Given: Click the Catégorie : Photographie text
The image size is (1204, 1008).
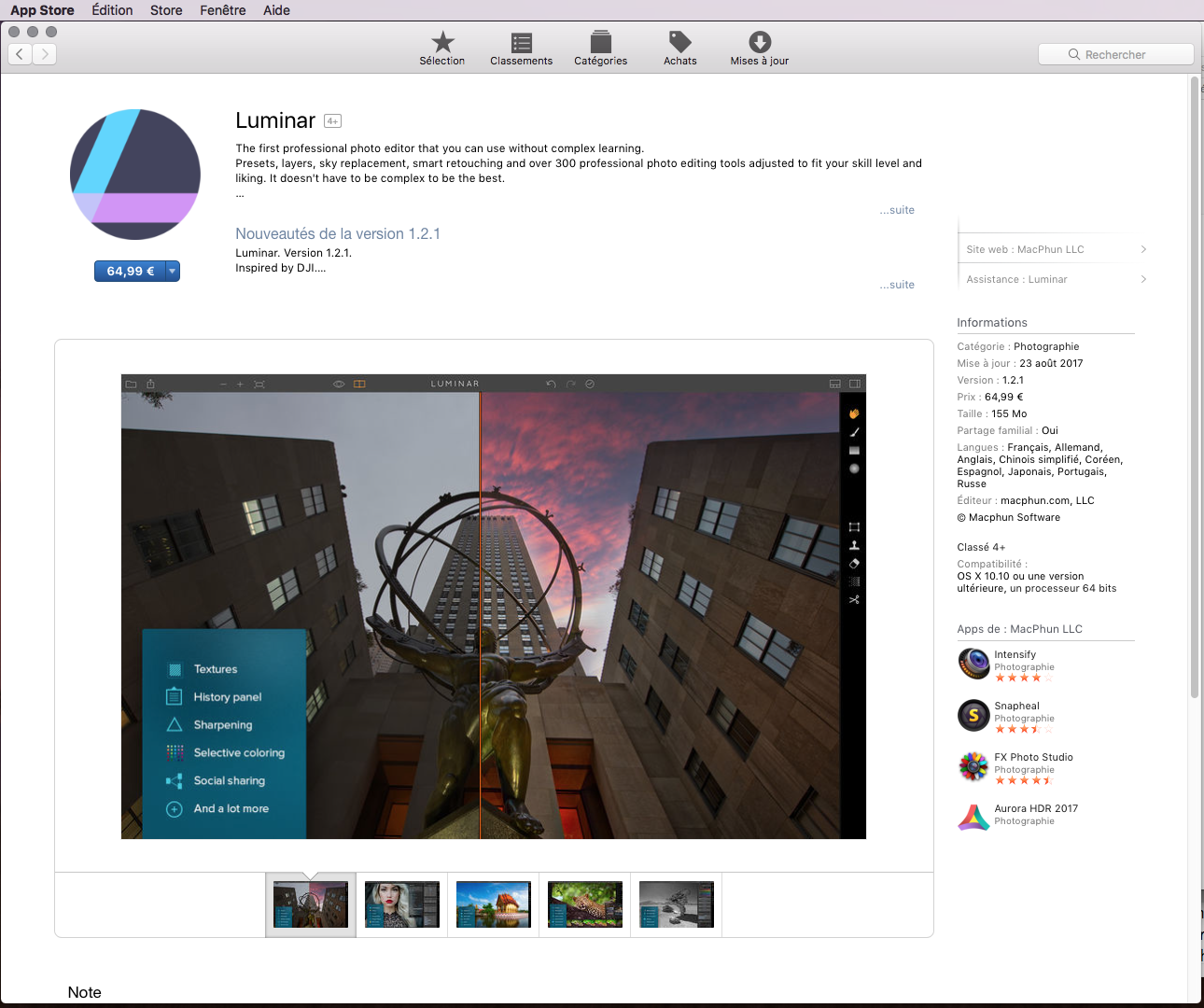Looking at the screenshot, I should [x=1018, y=346].
